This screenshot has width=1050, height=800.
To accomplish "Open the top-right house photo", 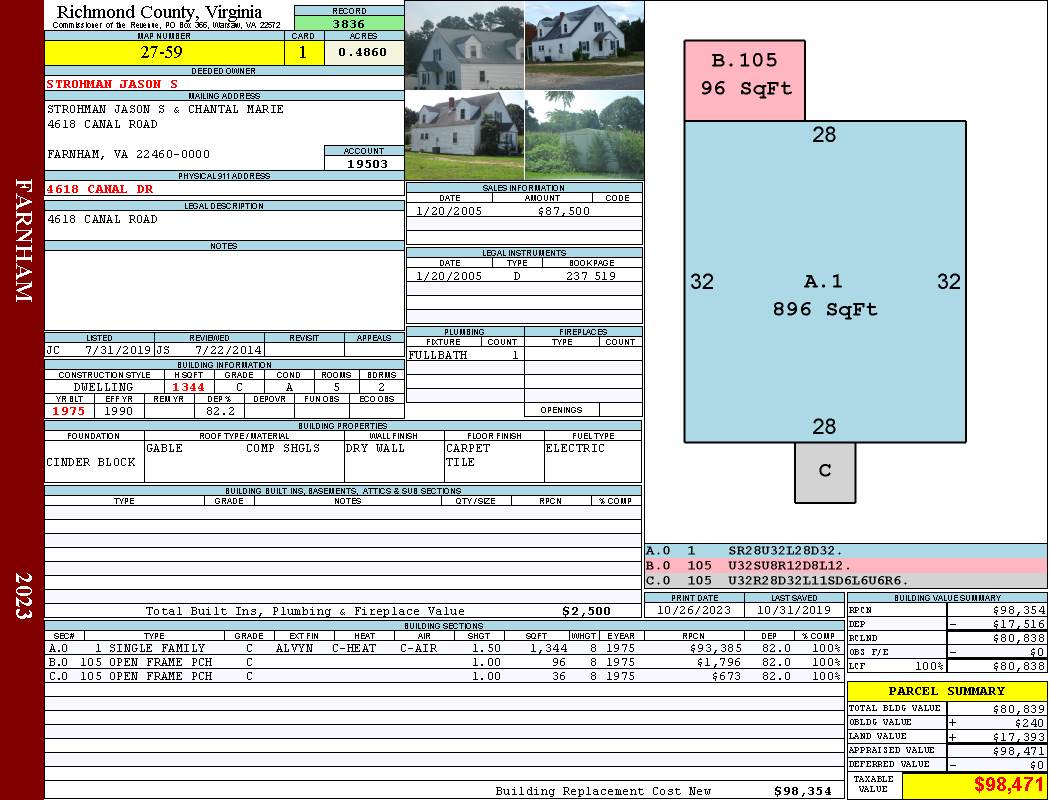I will tap(584, 45).
